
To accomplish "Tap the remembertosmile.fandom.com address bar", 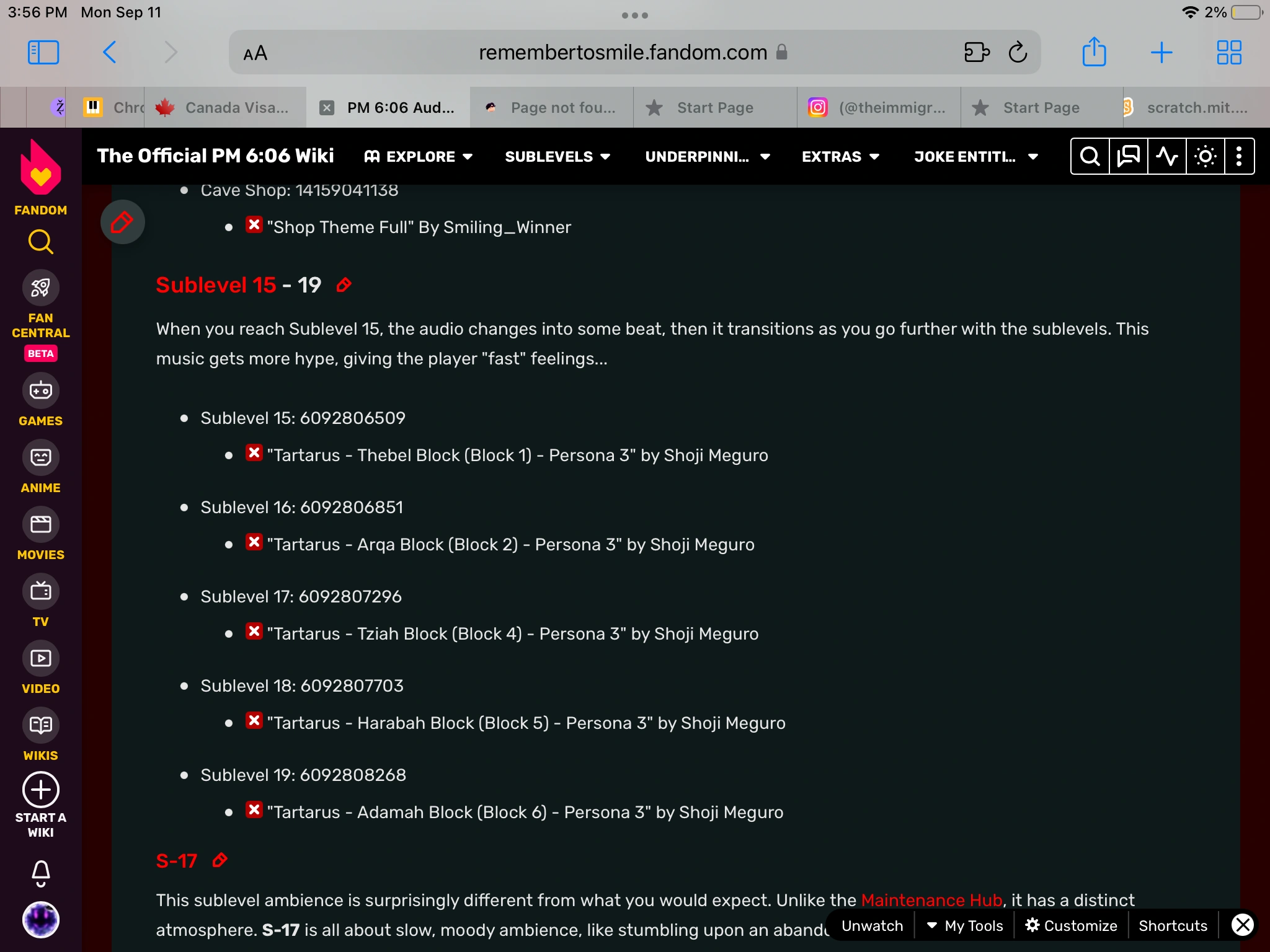I will pos(622,53).
